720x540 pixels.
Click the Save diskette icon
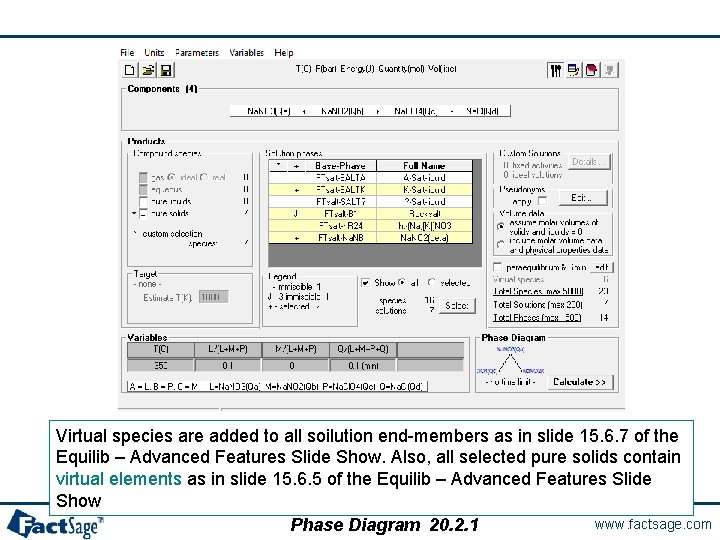pos(166,70)
